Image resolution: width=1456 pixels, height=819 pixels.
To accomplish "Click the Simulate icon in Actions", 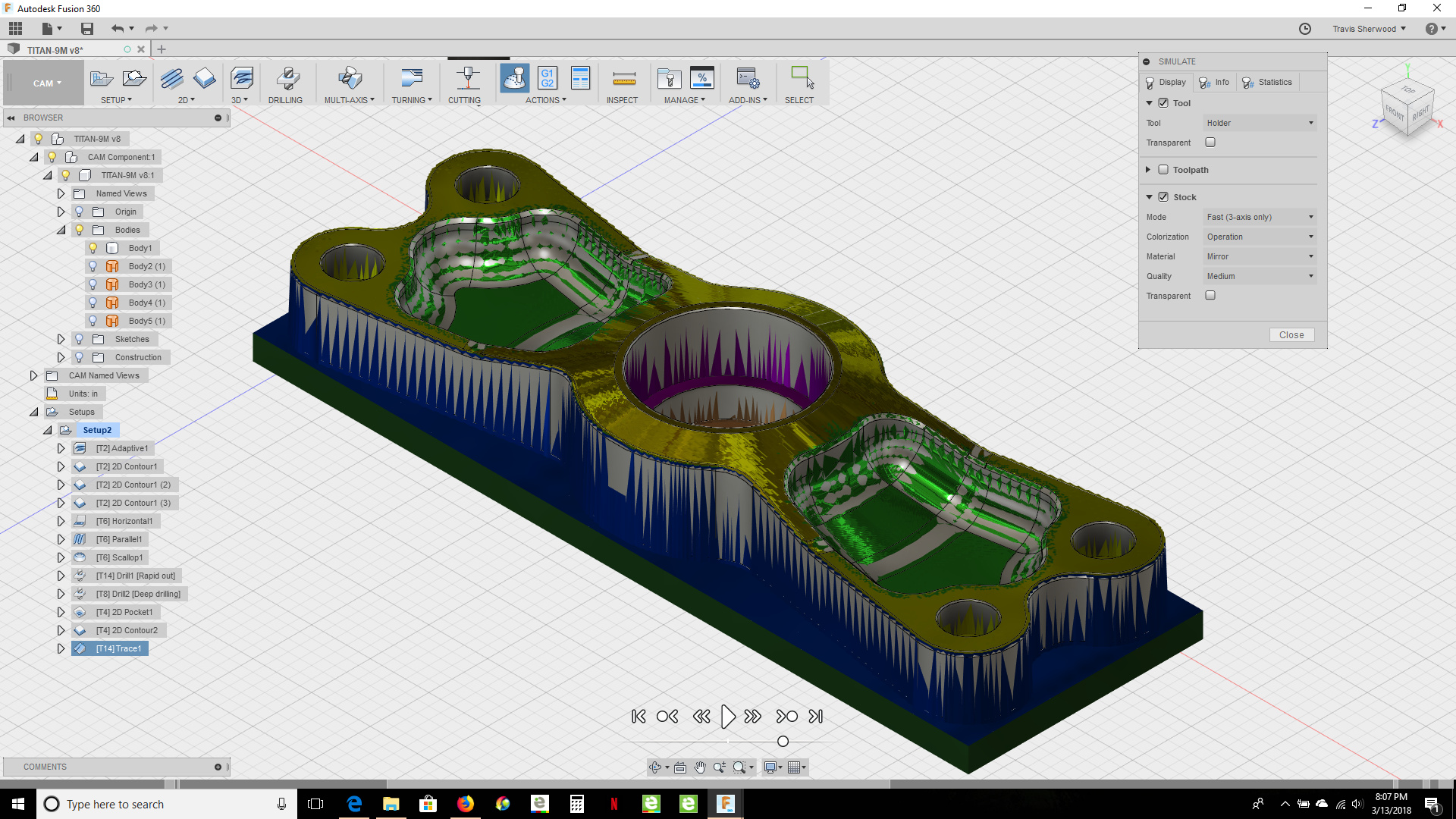I will click(x=514, y=78).
